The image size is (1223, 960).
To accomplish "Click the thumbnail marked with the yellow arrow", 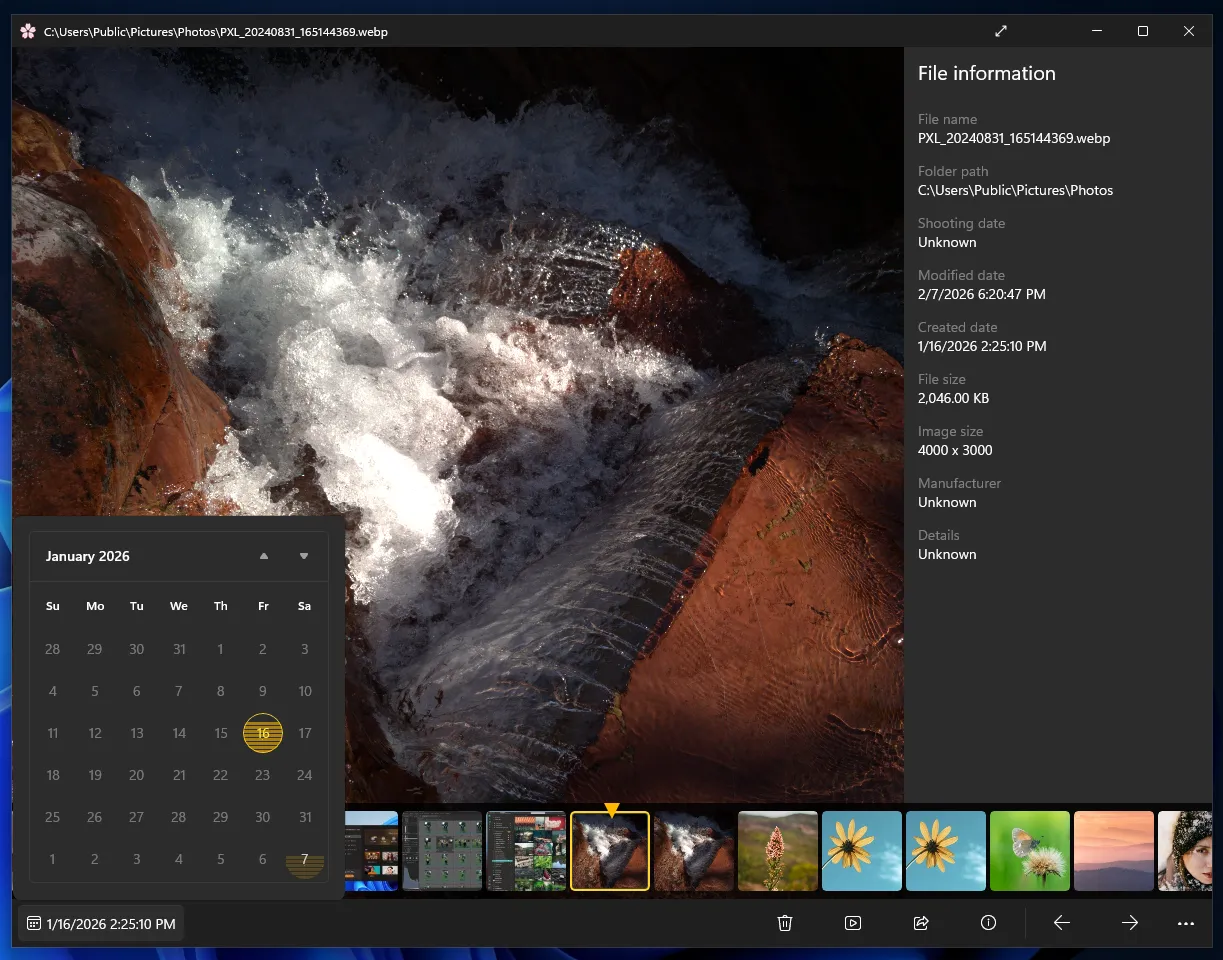I will point(610,850).
